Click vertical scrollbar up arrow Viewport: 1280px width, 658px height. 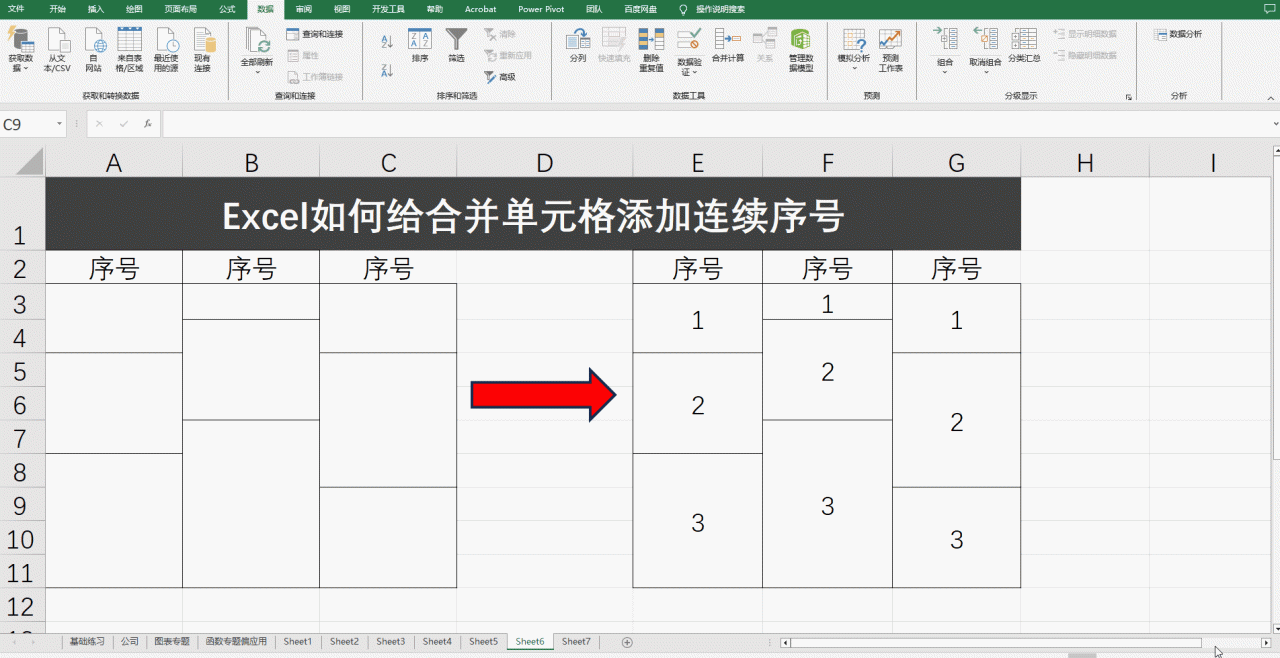1275,152
